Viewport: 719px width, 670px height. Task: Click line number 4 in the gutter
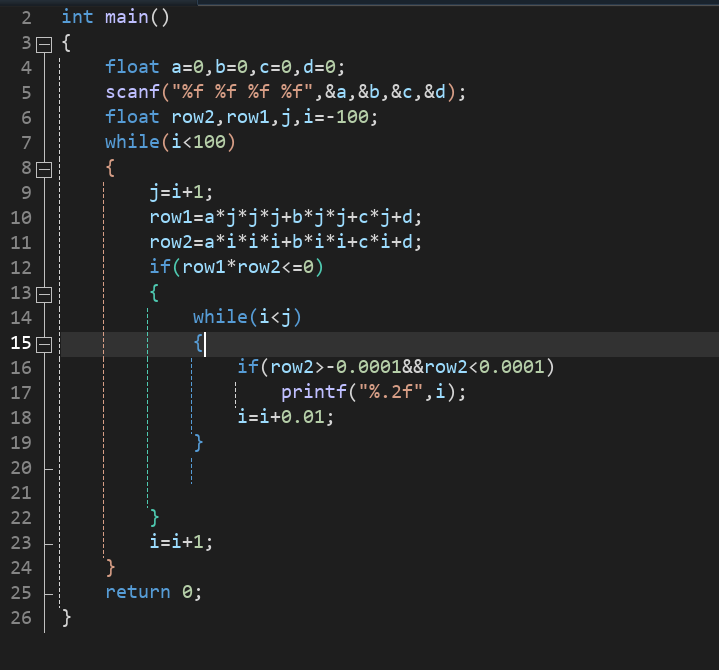[26, 68]
